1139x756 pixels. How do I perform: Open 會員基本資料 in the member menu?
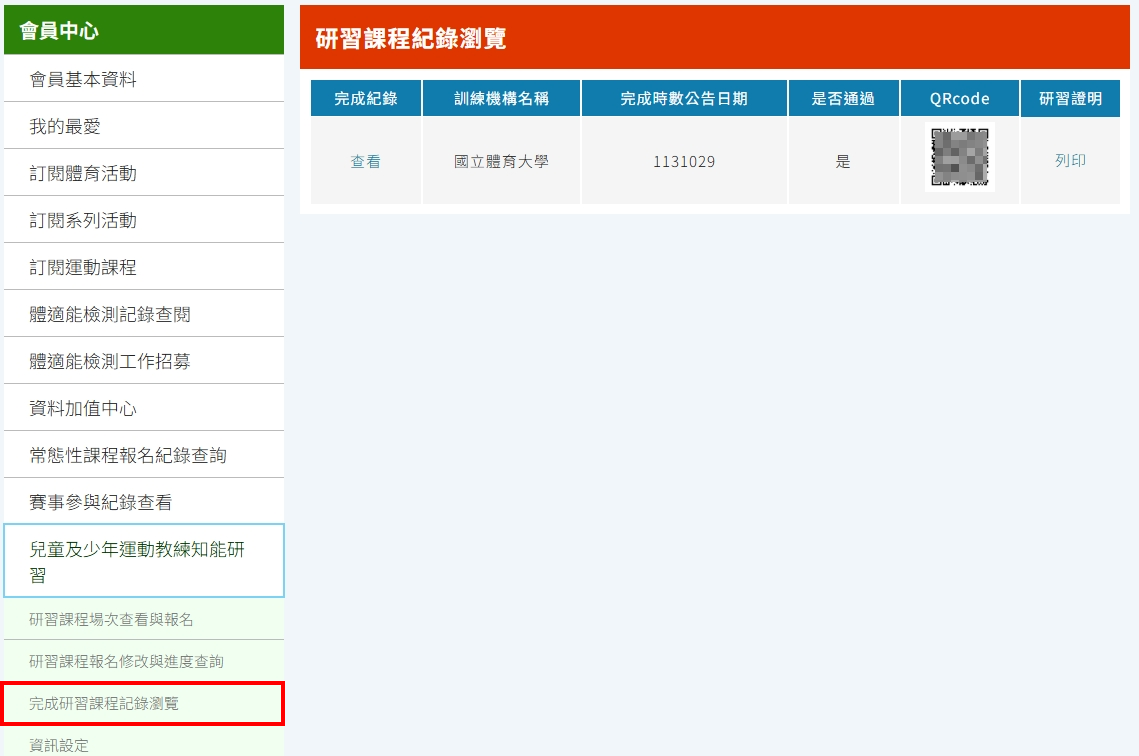pyautogui.click(x=144, y=78)
